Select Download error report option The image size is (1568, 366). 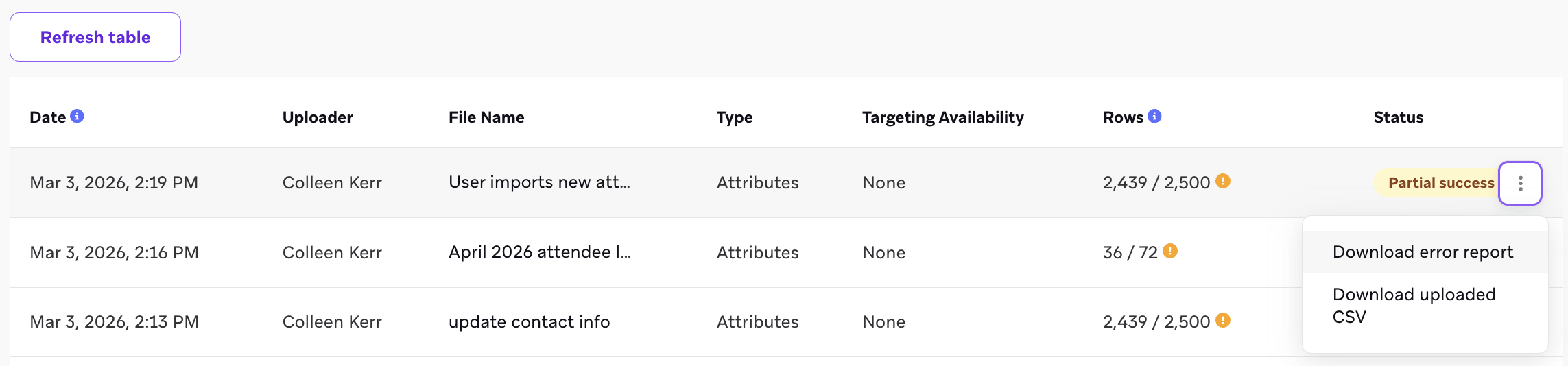[1423, 252]
